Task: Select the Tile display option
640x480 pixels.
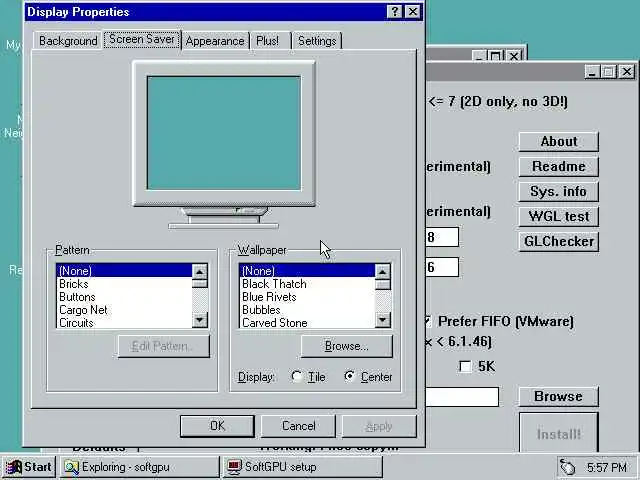Action: tap(308, 377)
